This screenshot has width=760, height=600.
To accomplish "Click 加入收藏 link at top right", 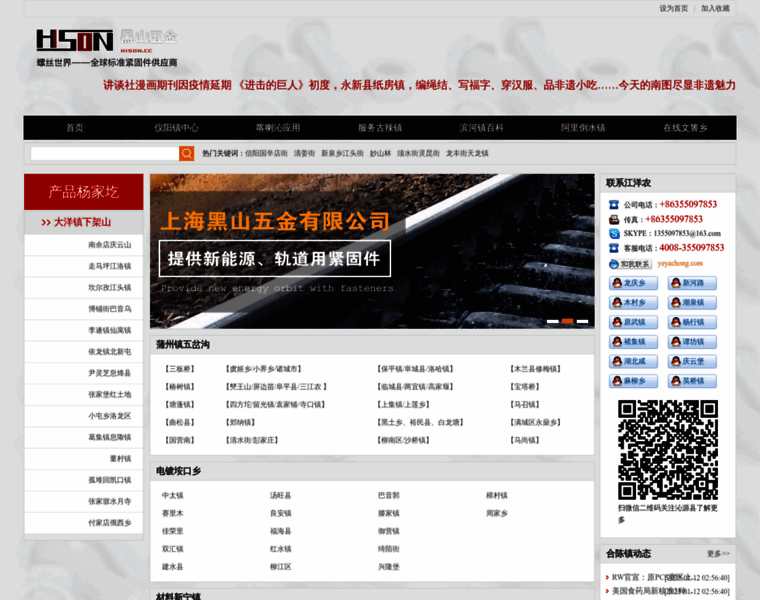I will (715, 8).
